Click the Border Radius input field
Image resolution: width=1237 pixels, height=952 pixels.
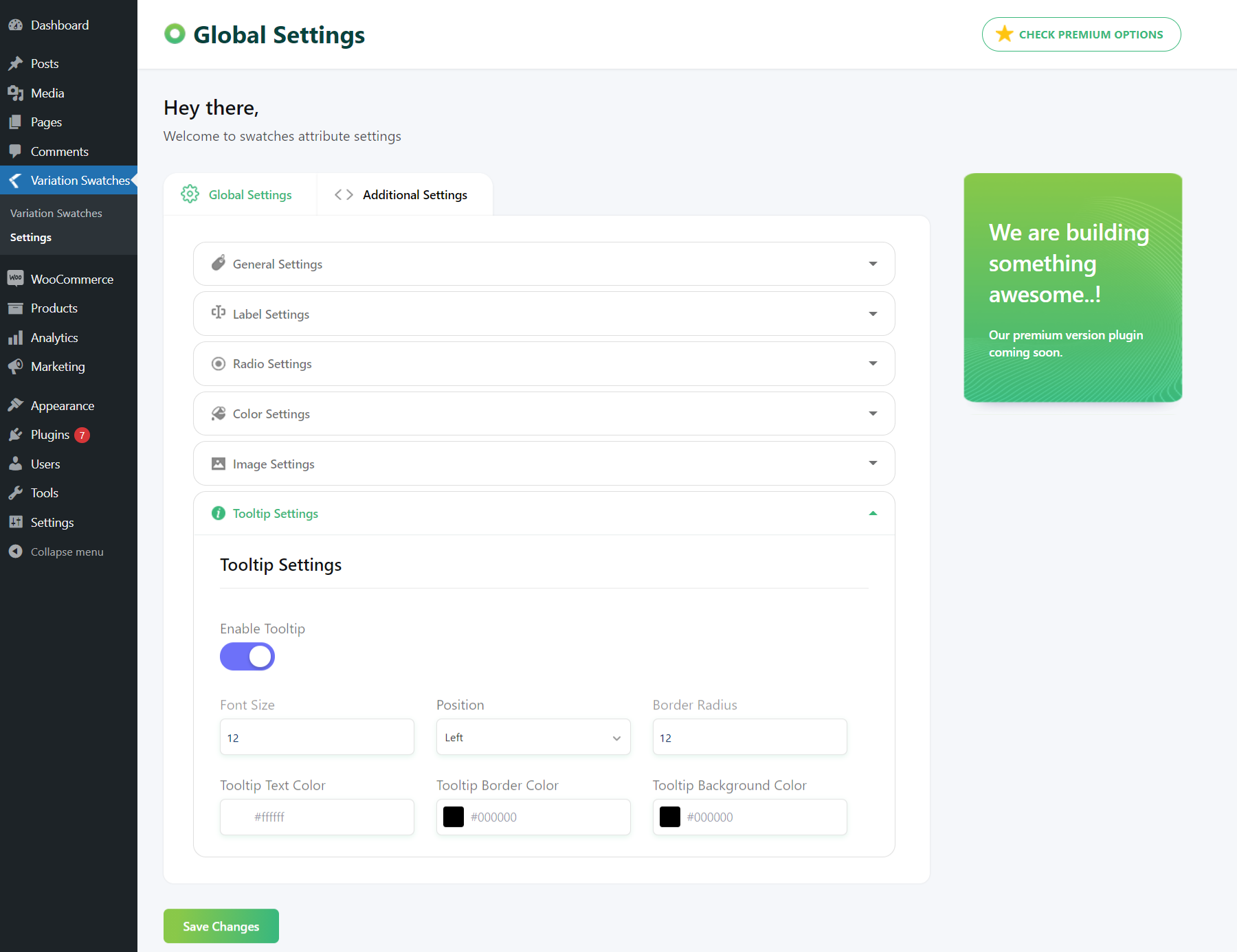click(x=750, y=737)
